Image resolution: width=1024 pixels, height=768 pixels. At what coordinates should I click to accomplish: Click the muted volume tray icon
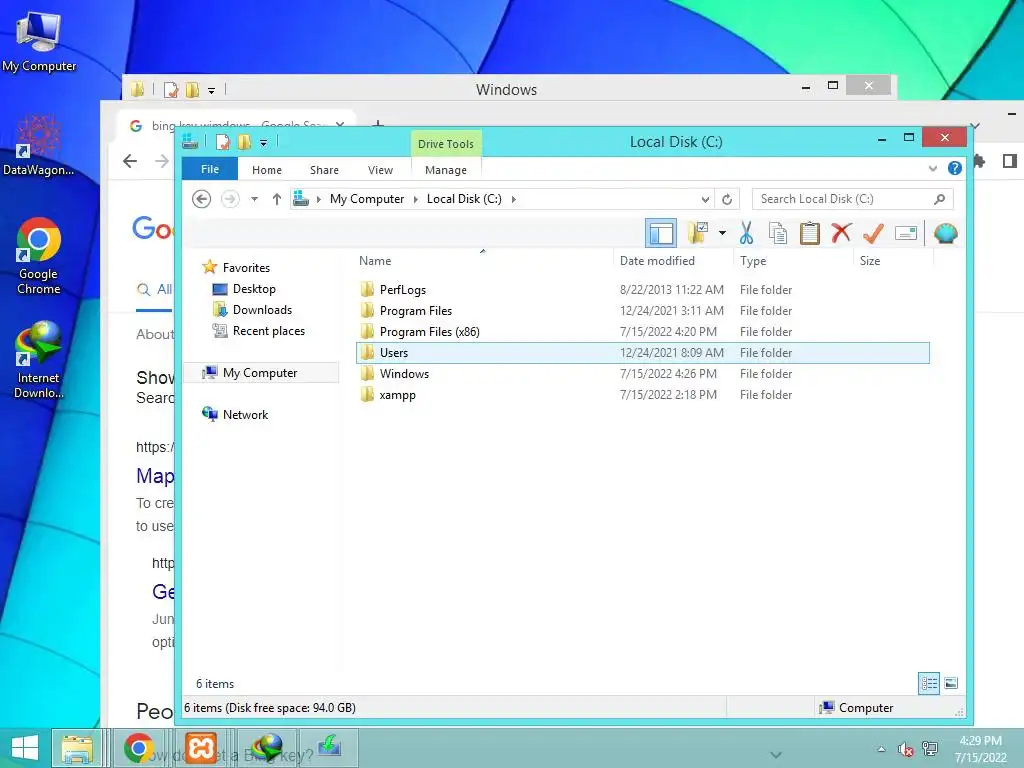tap(904, 750)
